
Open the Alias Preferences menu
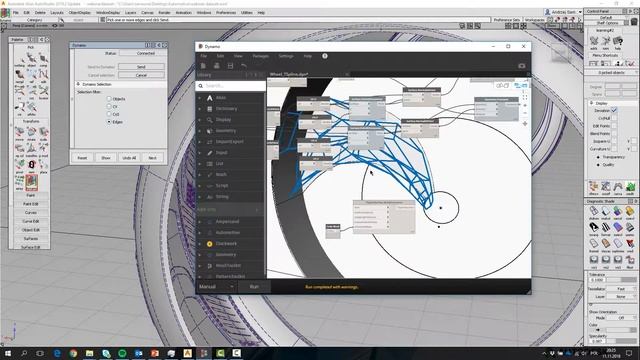tap(226, 13)
